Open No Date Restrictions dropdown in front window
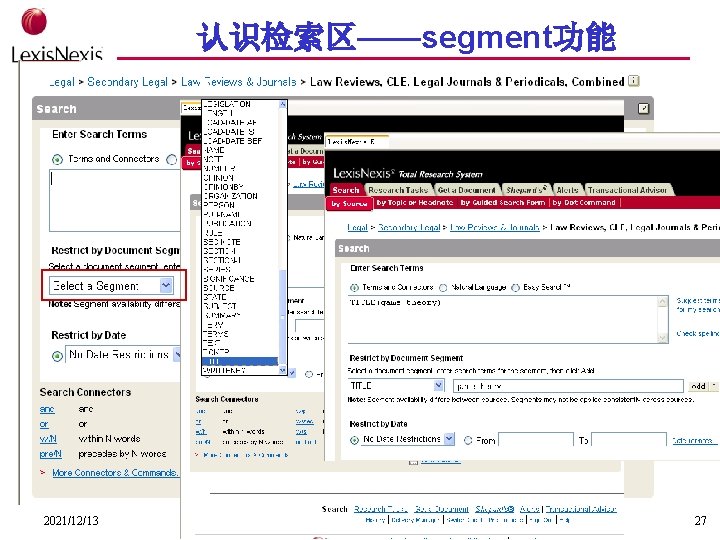This screenshot has width=720, height=540. [x=449, y=439]
